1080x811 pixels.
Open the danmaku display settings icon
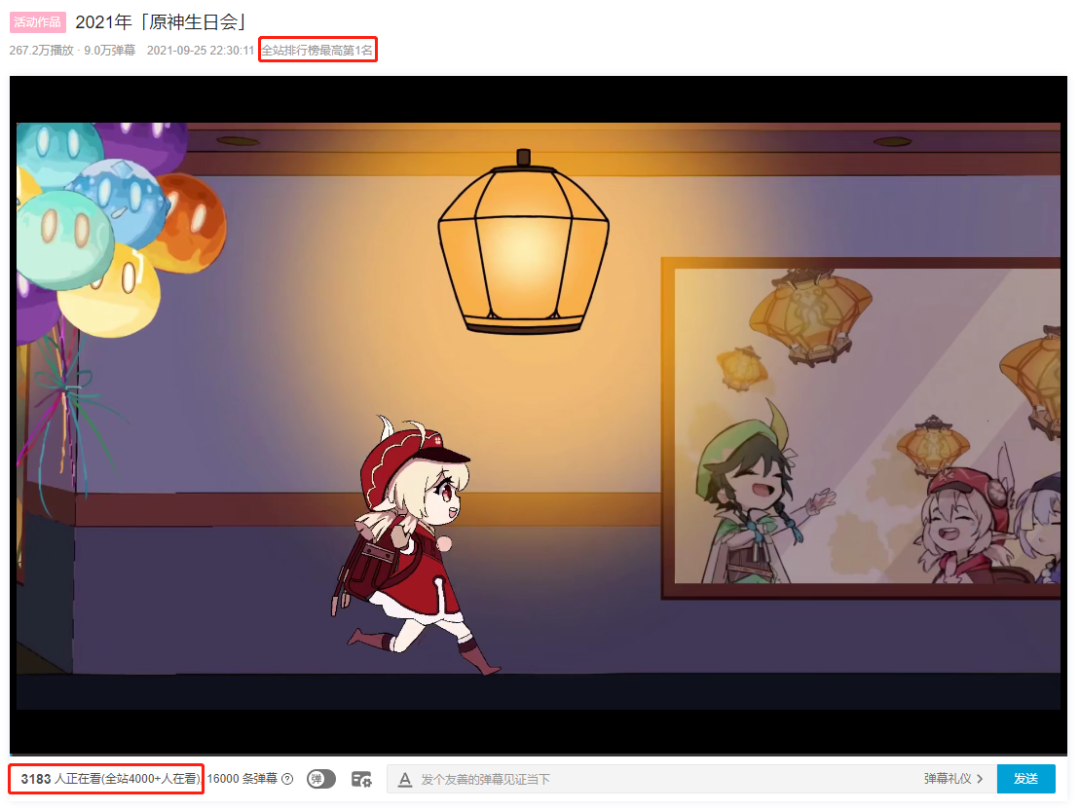coord(362,779)
